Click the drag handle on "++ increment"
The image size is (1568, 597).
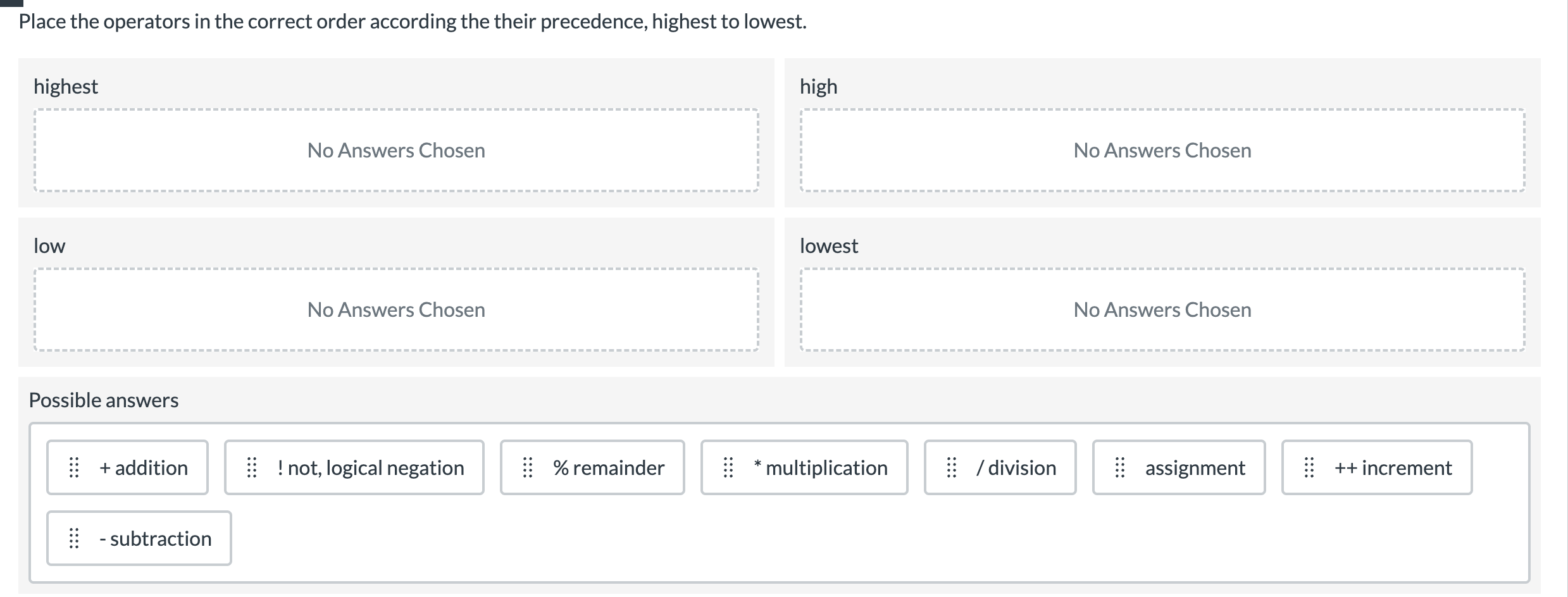click(x=1309, y=467)
